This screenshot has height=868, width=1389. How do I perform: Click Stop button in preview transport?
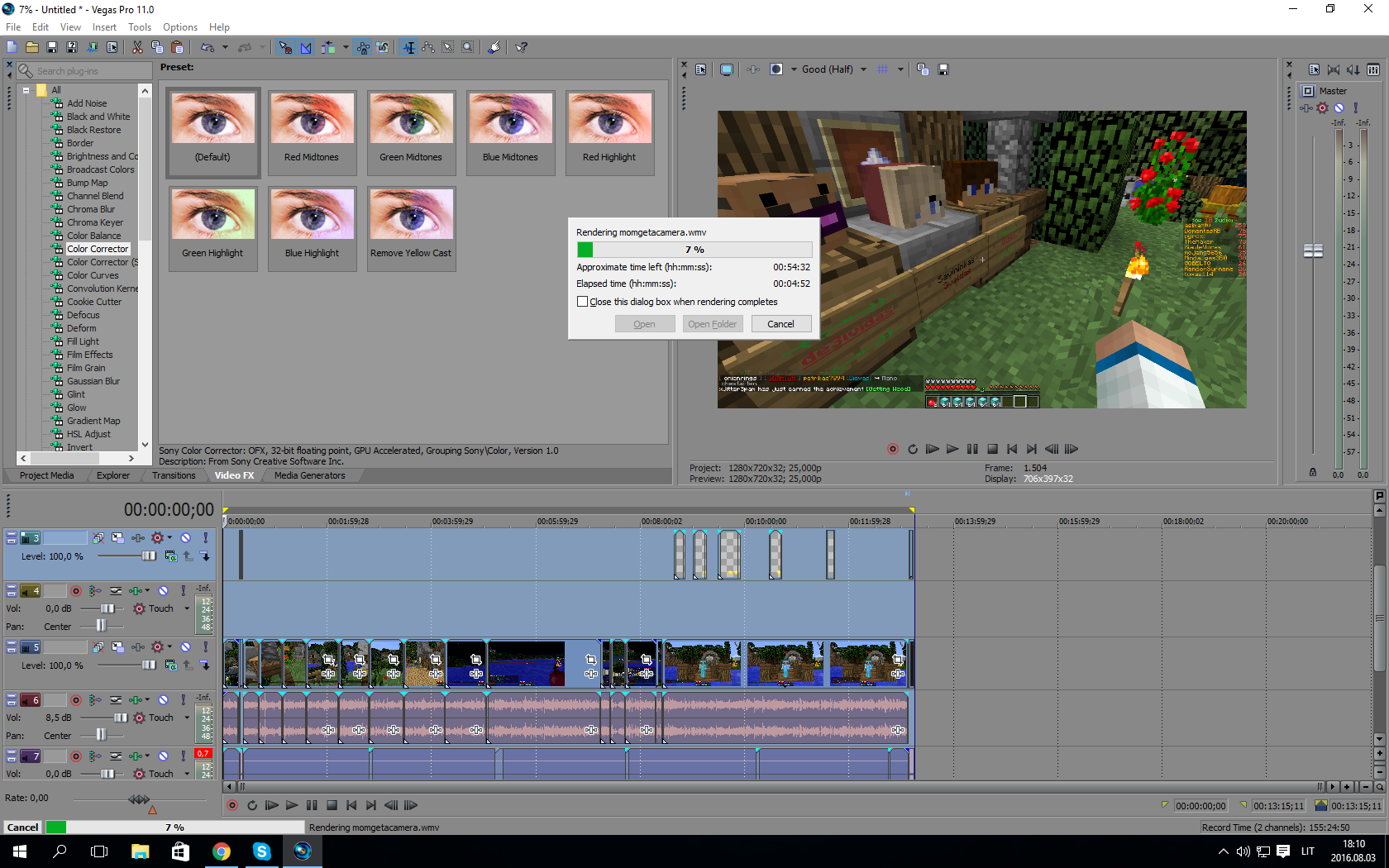click(x=992, y=449)
